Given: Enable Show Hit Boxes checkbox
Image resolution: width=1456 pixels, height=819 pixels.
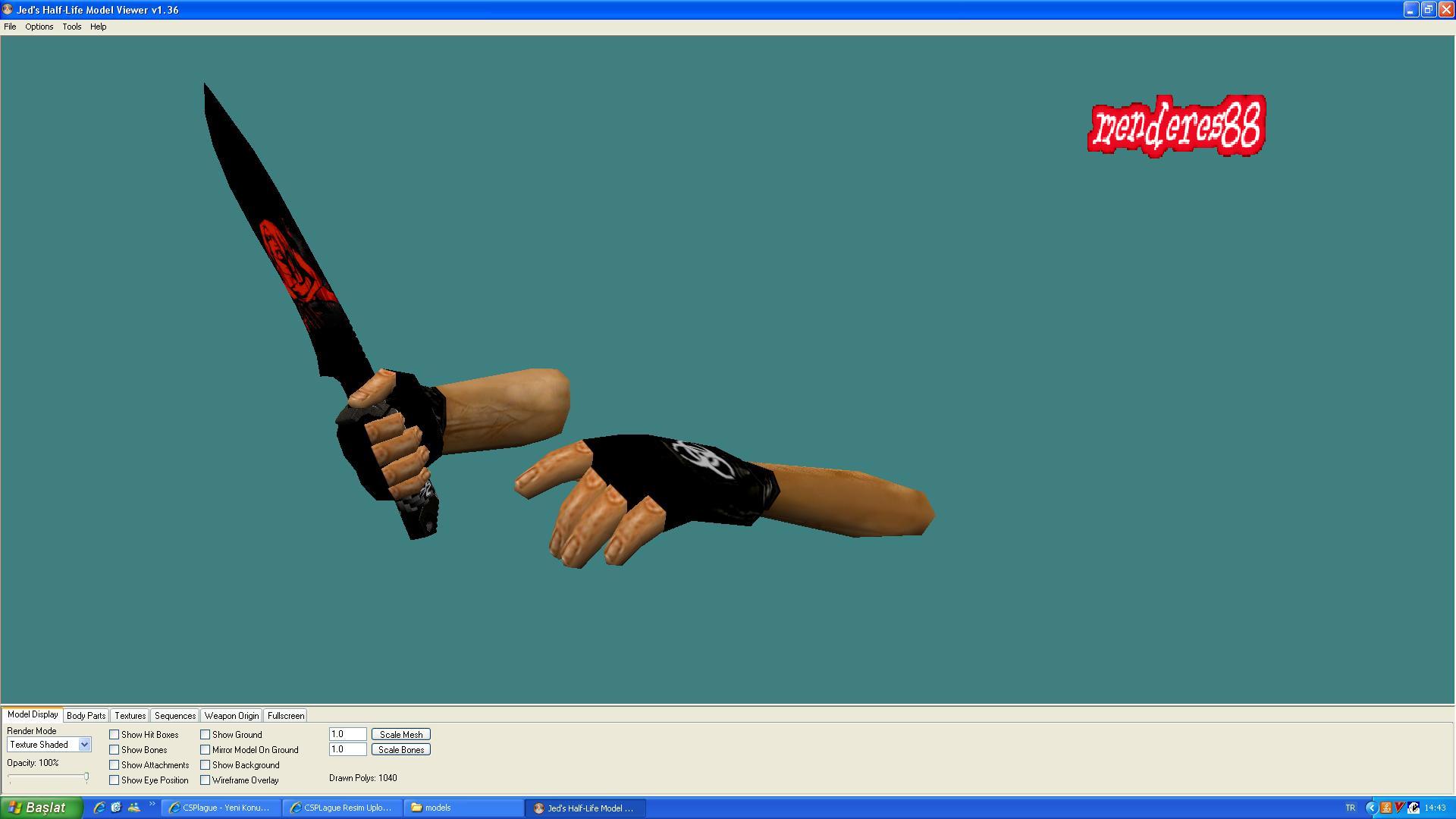Looking at the screenshot, I should click(x=115, y=735).
